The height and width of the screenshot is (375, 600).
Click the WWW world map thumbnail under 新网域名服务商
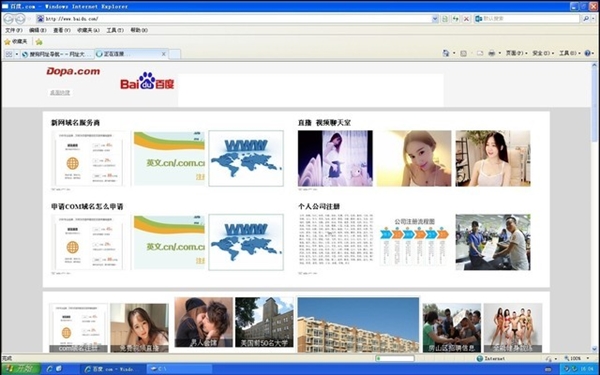coord(246,158)
